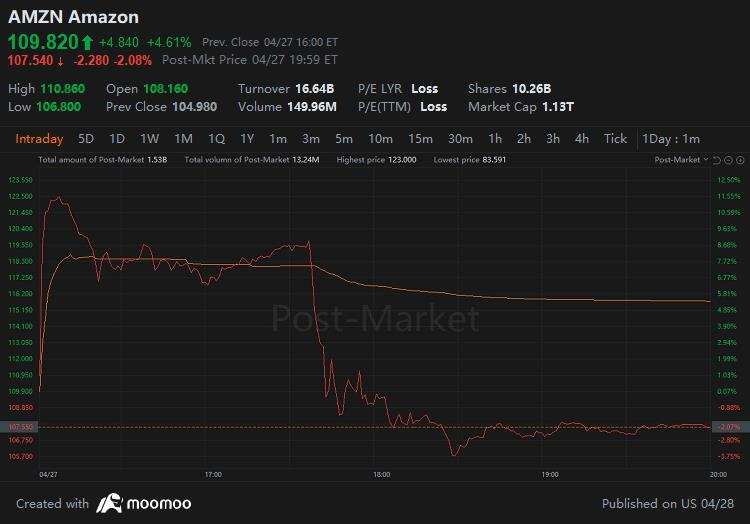The height and width of the screenshot is (524, 750).
Task: Click the Post-Mkt Price 04/27 19:59 ET label
Action: [250, 60]
